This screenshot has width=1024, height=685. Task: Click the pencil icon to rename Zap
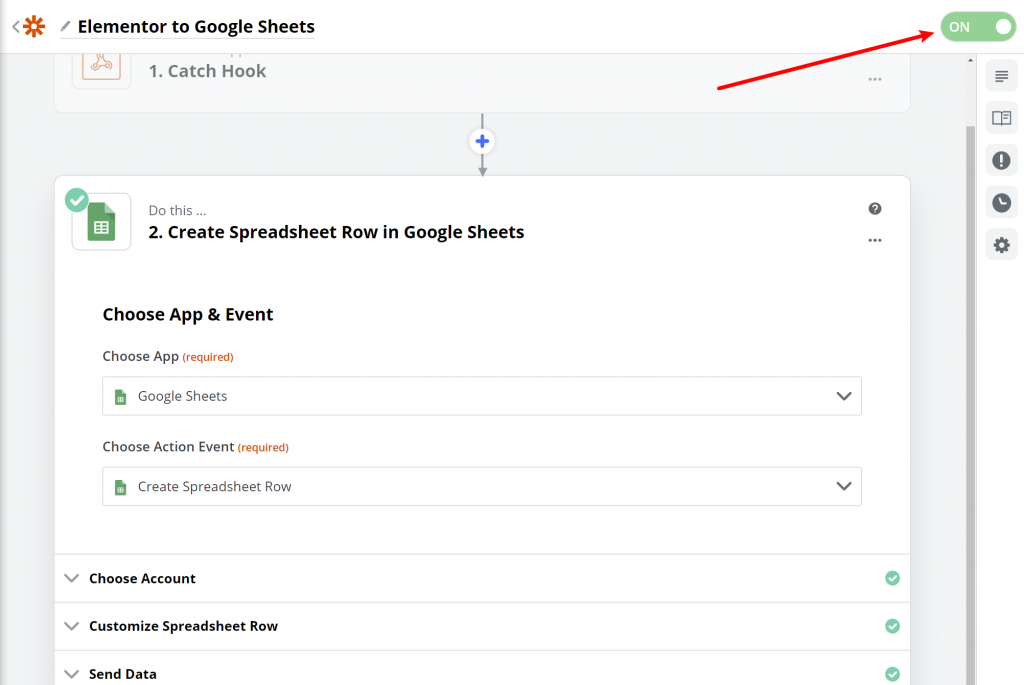pyautogui.click(x=66, y=26)
